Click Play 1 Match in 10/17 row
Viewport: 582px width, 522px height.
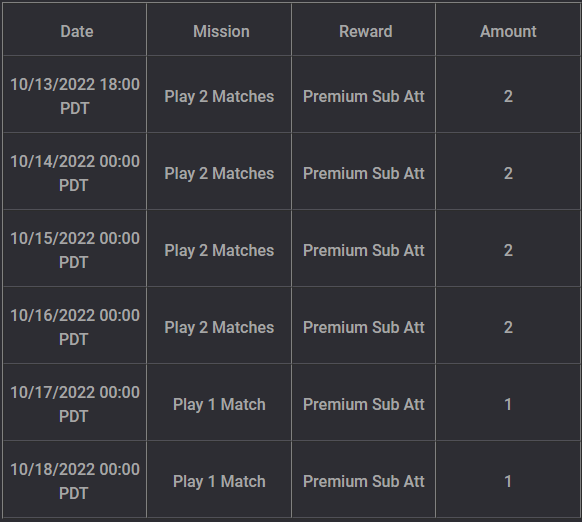click(x=219, y=404)
